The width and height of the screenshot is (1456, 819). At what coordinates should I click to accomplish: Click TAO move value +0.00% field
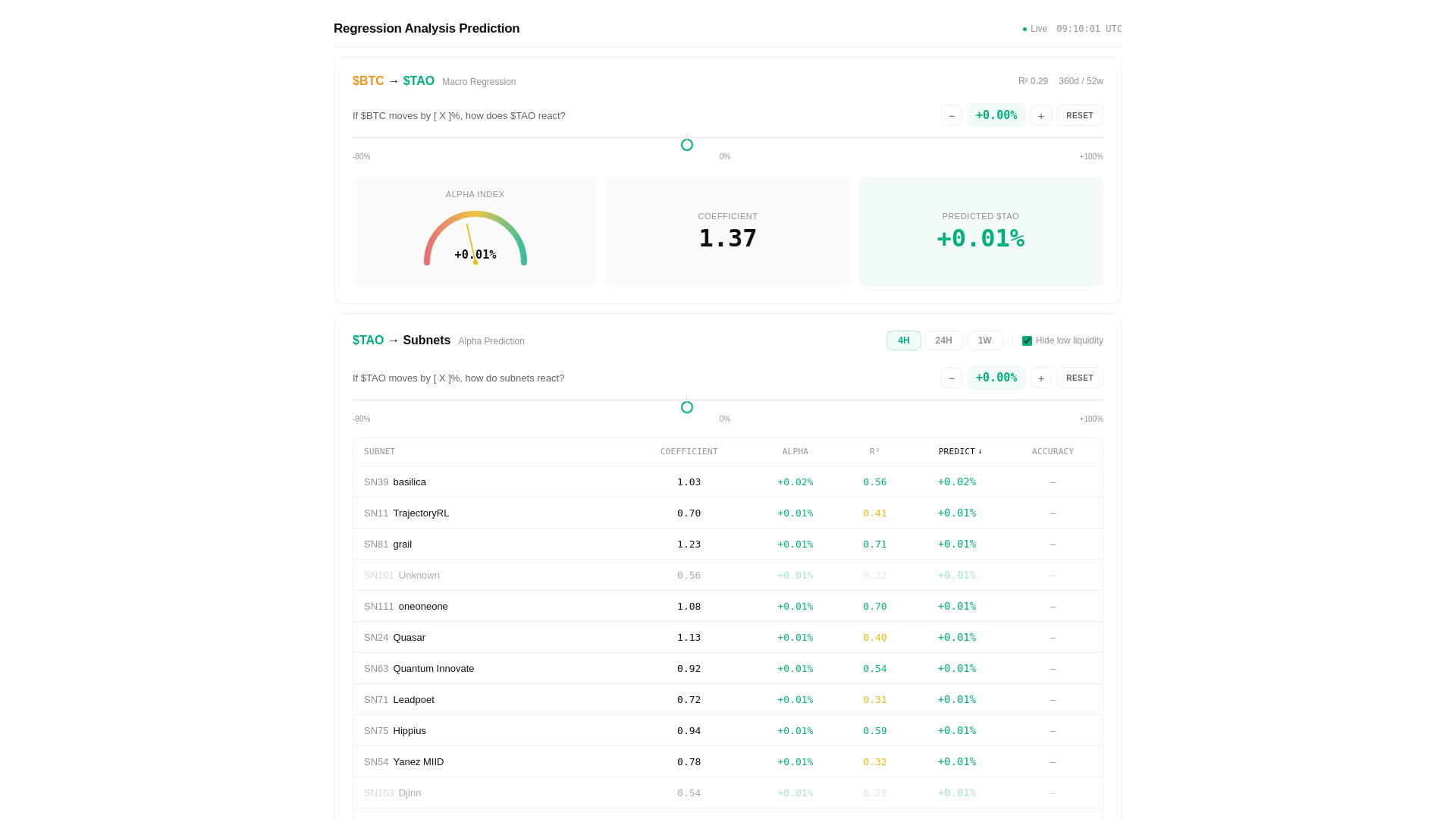tap(996, 378)
